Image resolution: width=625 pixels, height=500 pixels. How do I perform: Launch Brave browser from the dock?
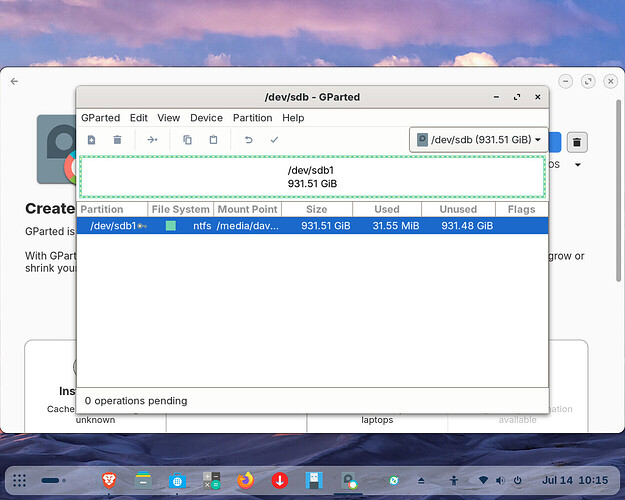coord(109,480)
